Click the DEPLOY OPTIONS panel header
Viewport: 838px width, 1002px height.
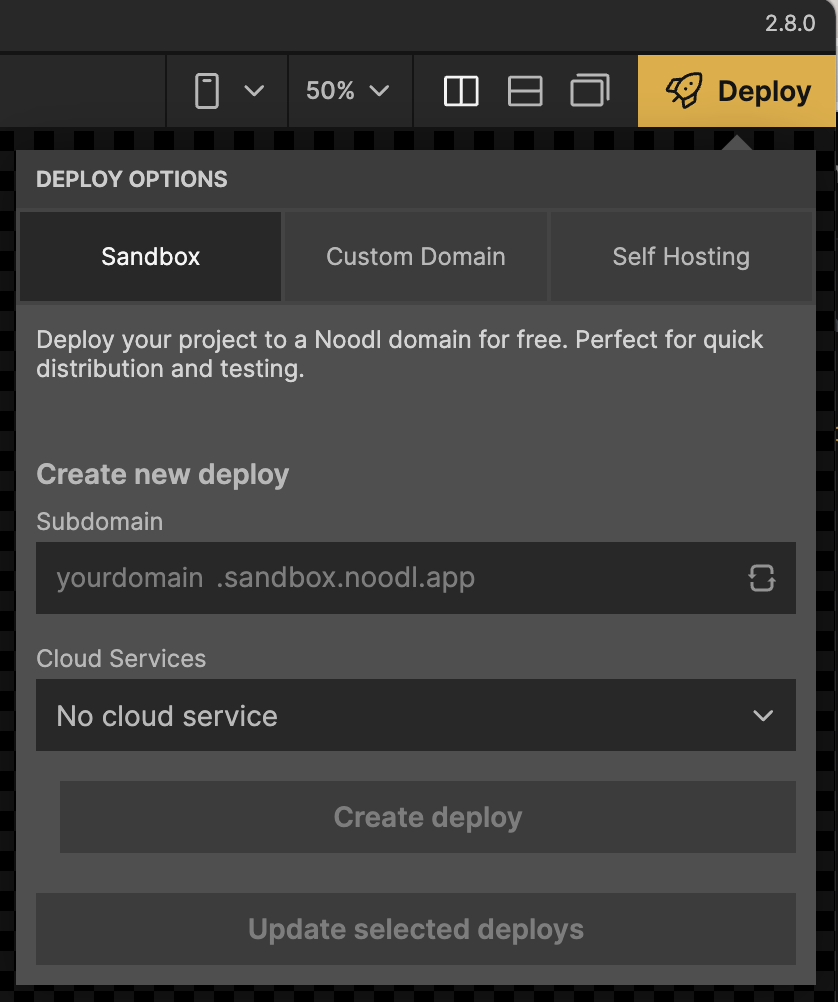pos(132,179)
